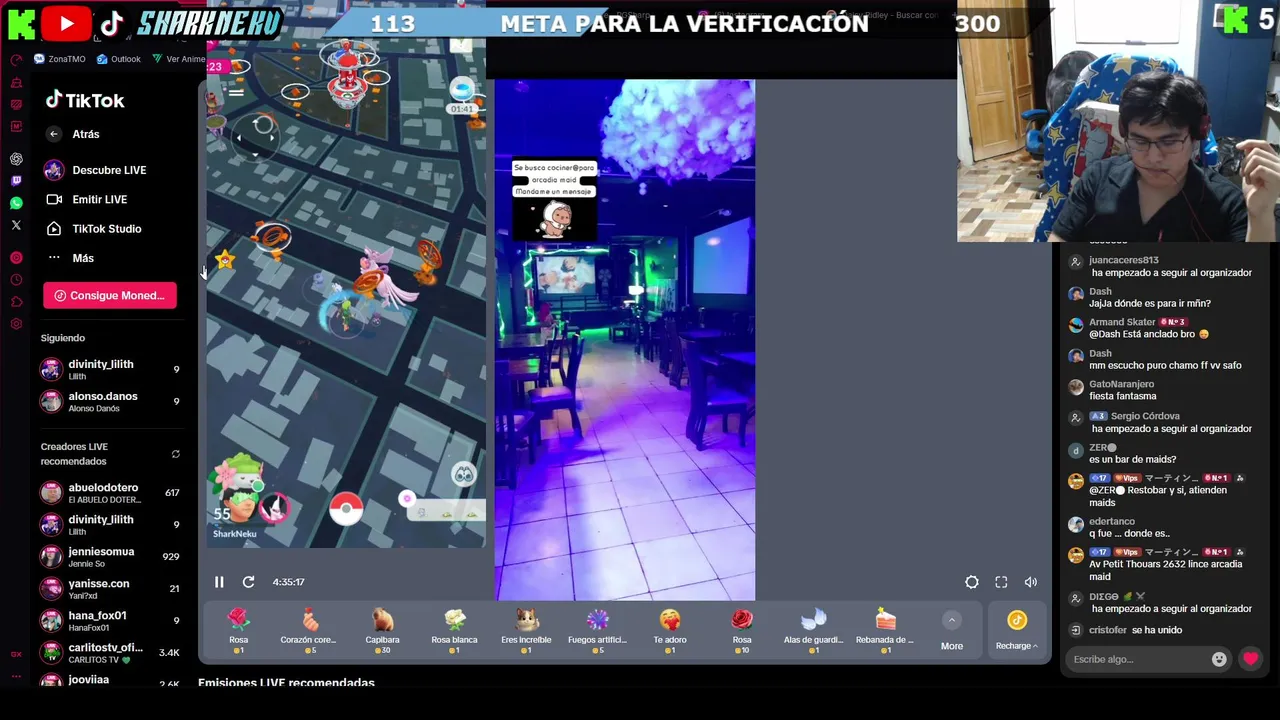This screenshot has width=1280, height=720.
Task: Open browser extensions cube icon in sidebar
Action: point(16,302)
